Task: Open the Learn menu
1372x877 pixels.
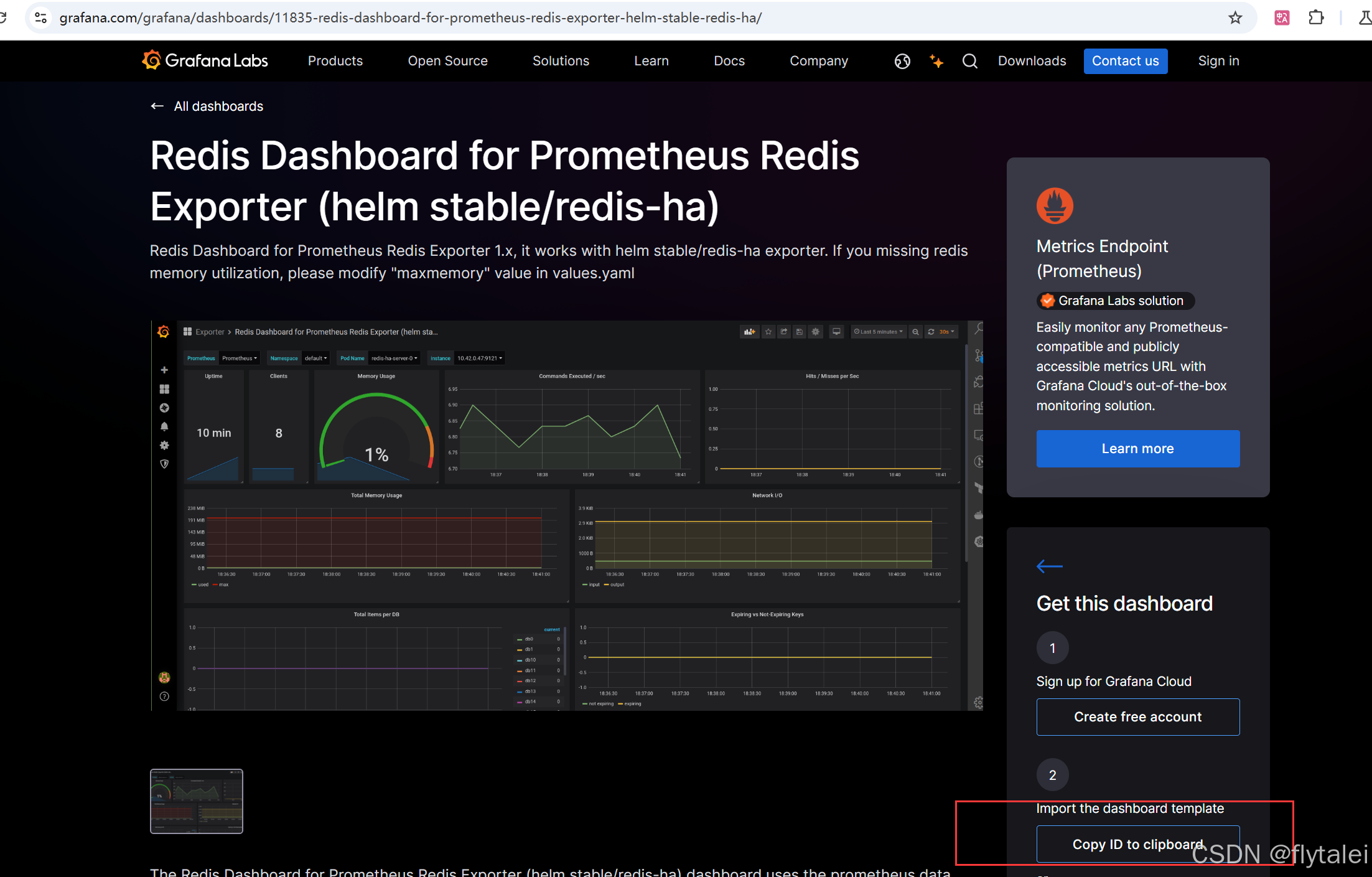Action: click(651, 61)
